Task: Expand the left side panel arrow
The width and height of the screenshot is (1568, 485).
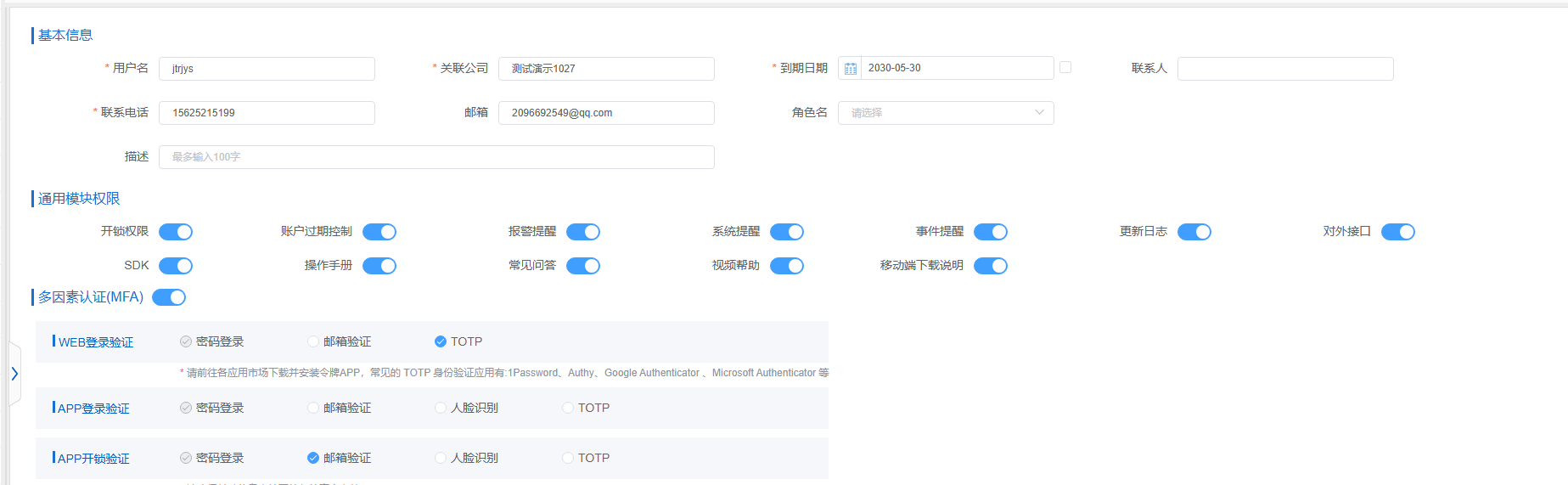Action: point(14,374)
